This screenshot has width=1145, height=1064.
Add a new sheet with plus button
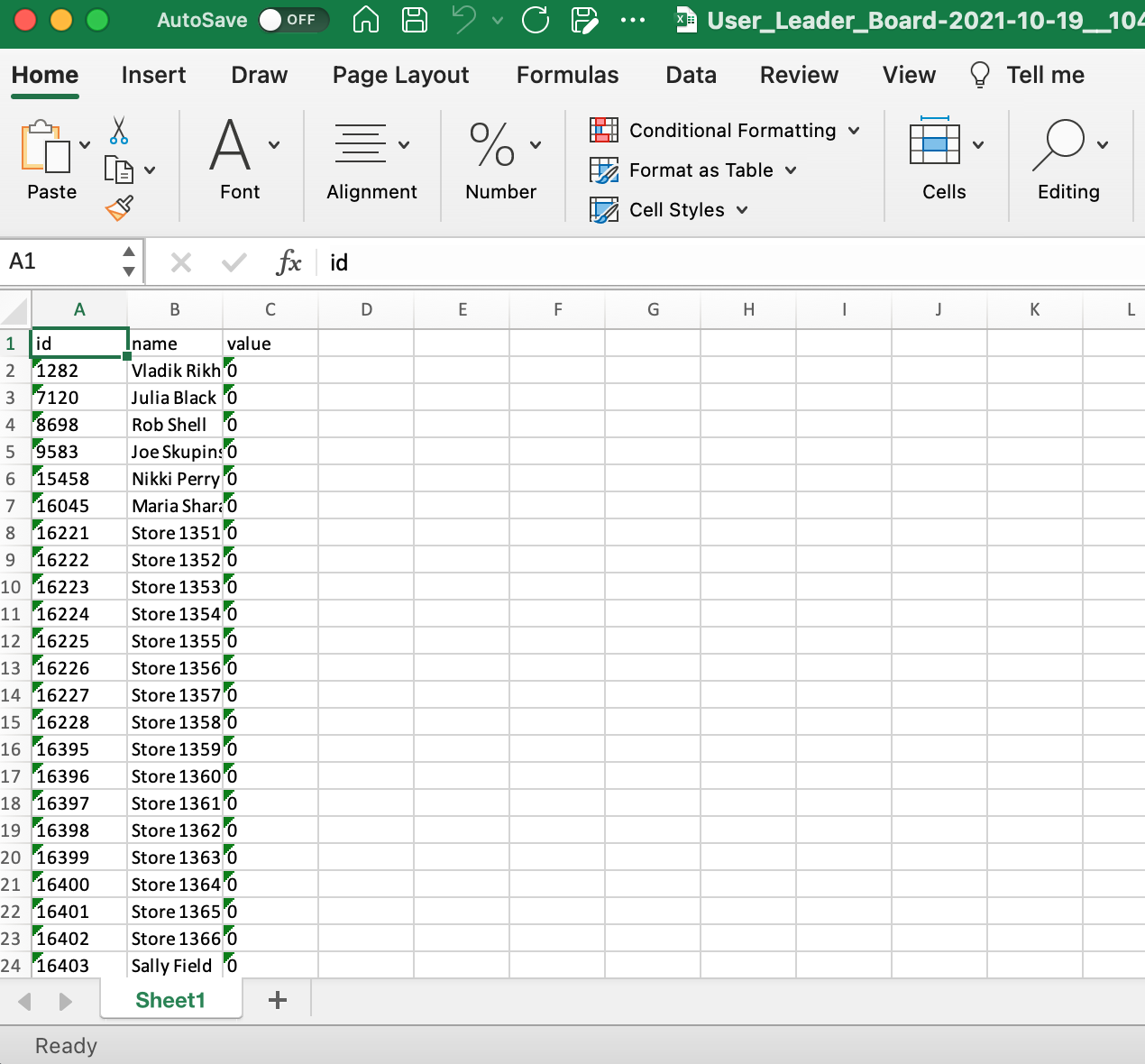pos(277,999)
